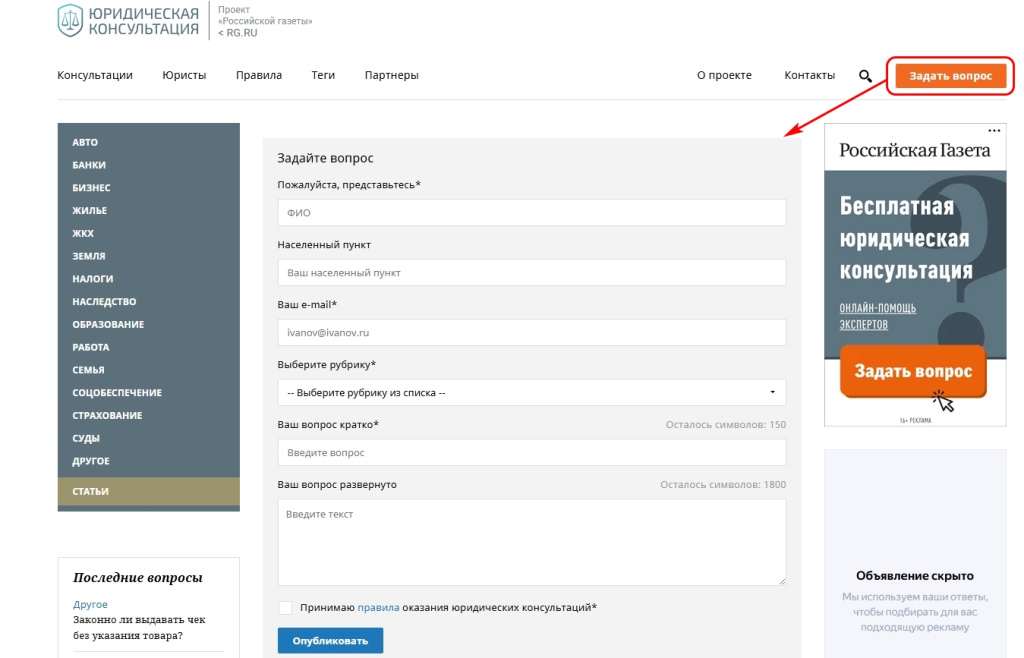This screenshot has height=658, width=1024.
Task: Select ОБРАЗОВАНИЕ category
Action: [108, 324]
